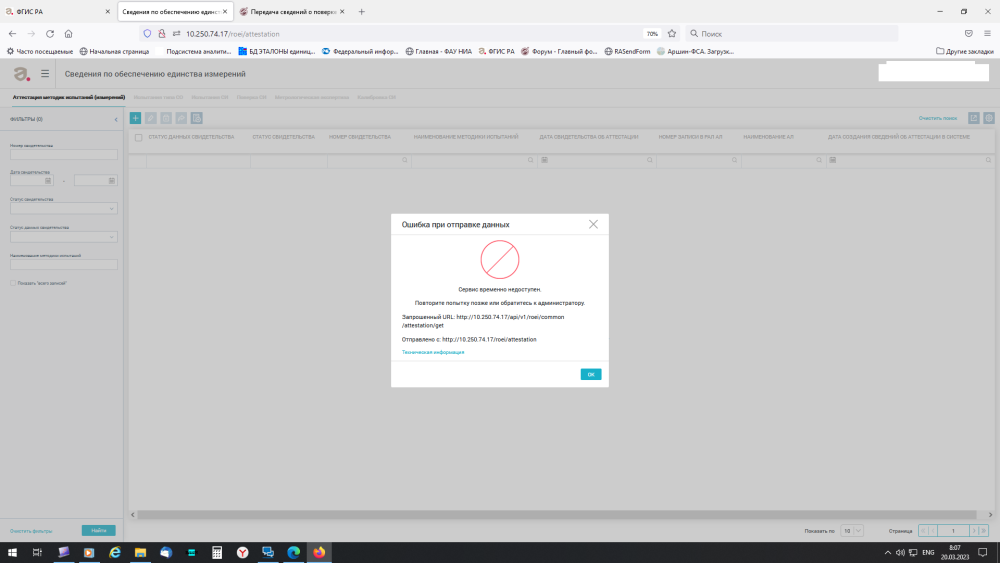The width and height of the screenshot is (1000, 563).
Task: Click the plus icon to add a record
Action: 136,118
